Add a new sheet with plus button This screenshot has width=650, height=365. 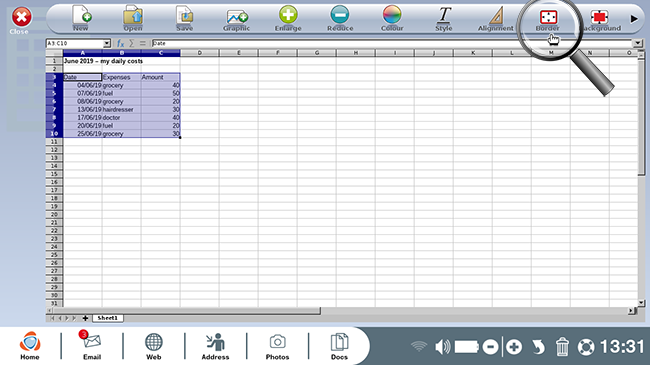[85, 318]
